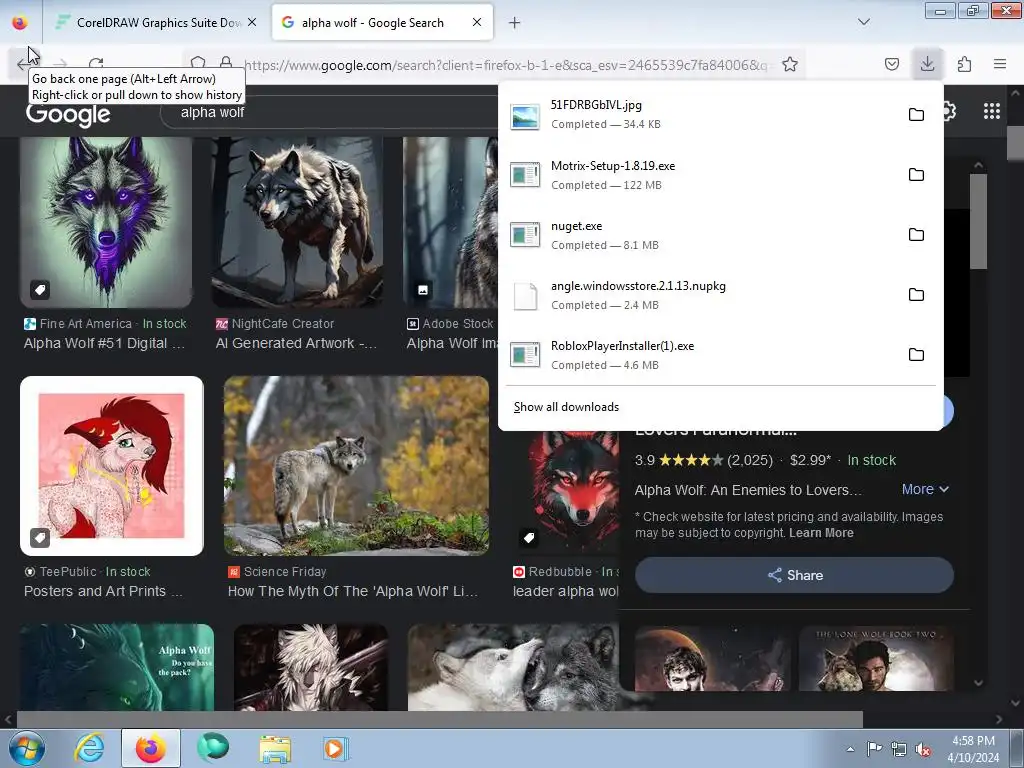Launch Windows Media Player from taskbar
This screenshot has height=768, width=1024.
[x=336, y=749]
